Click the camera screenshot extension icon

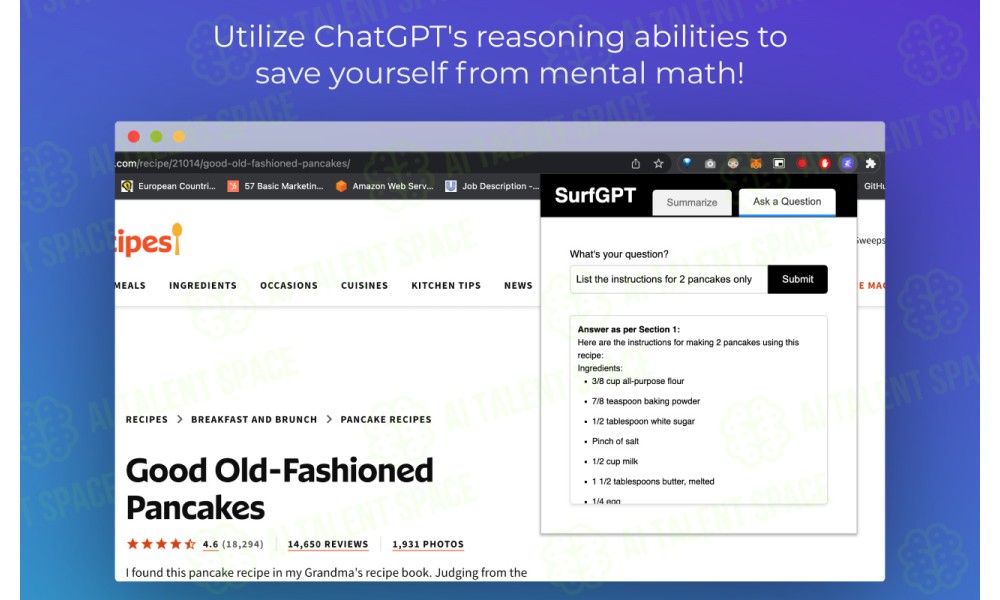click(710, 164)
